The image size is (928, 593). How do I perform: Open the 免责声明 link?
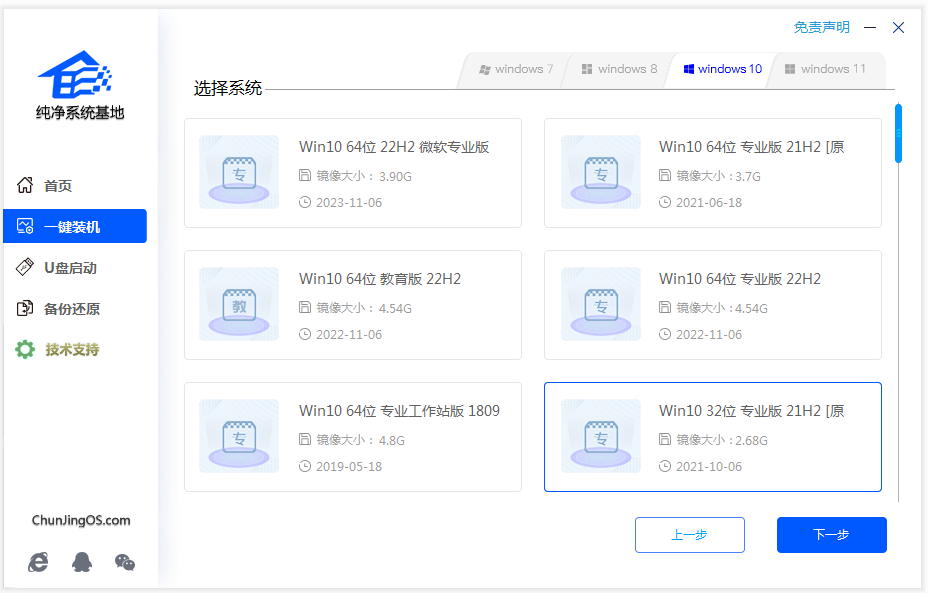tap(821, 27)
